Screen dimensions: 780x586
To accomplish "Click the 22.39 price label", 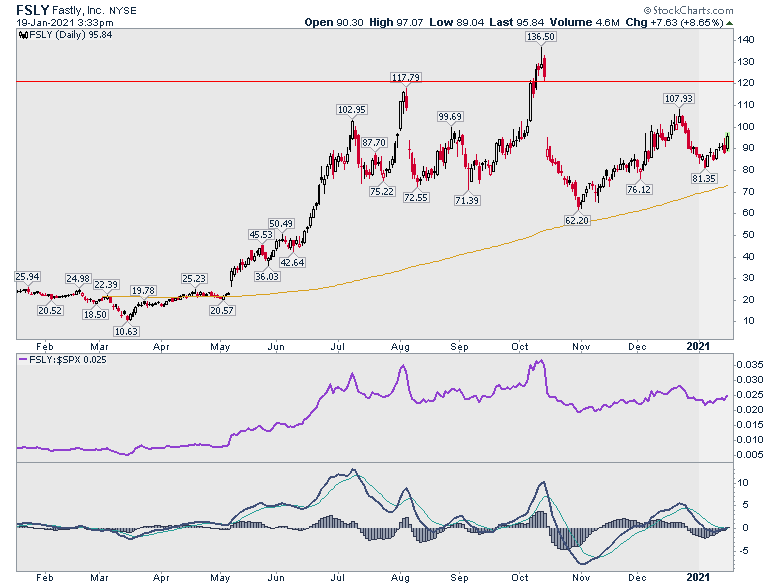I will tap(106, 285).
